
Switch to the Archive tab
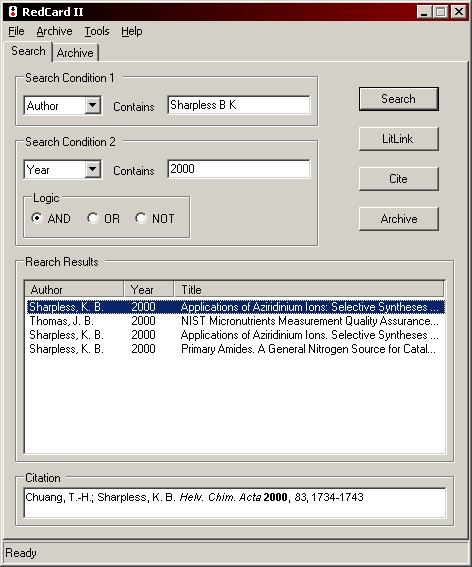click(x=75, y=53)
